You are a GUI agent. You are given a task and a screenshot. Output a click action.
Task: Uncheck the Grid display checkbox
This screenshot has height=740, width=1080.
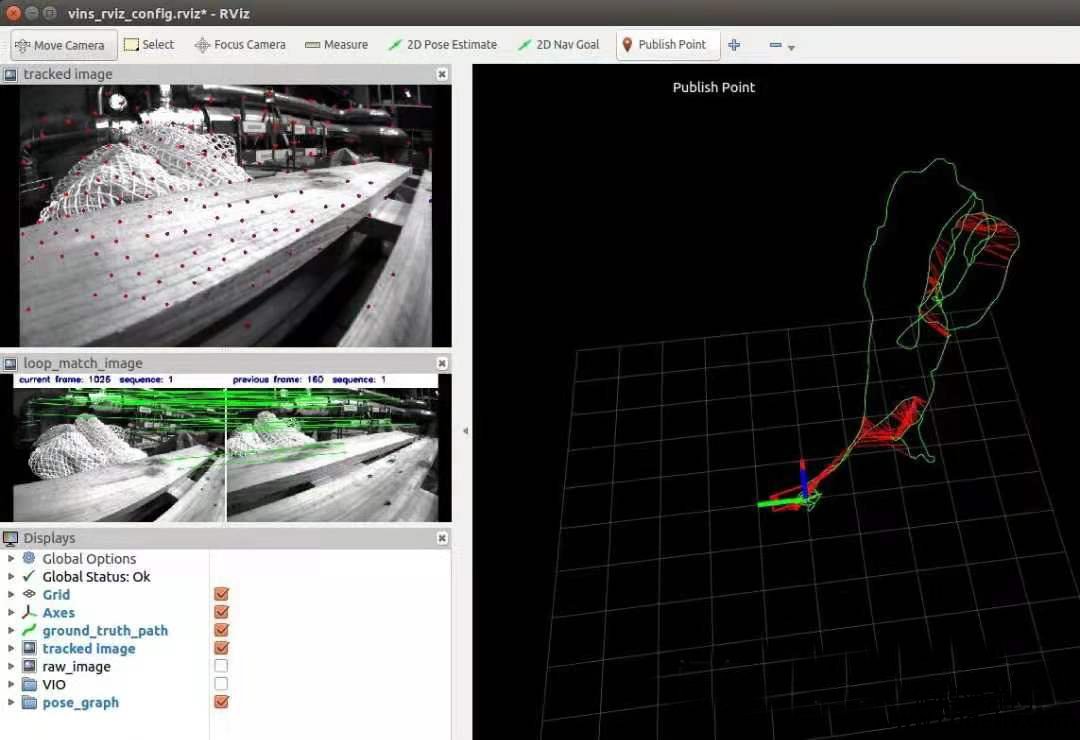[222, 594]
